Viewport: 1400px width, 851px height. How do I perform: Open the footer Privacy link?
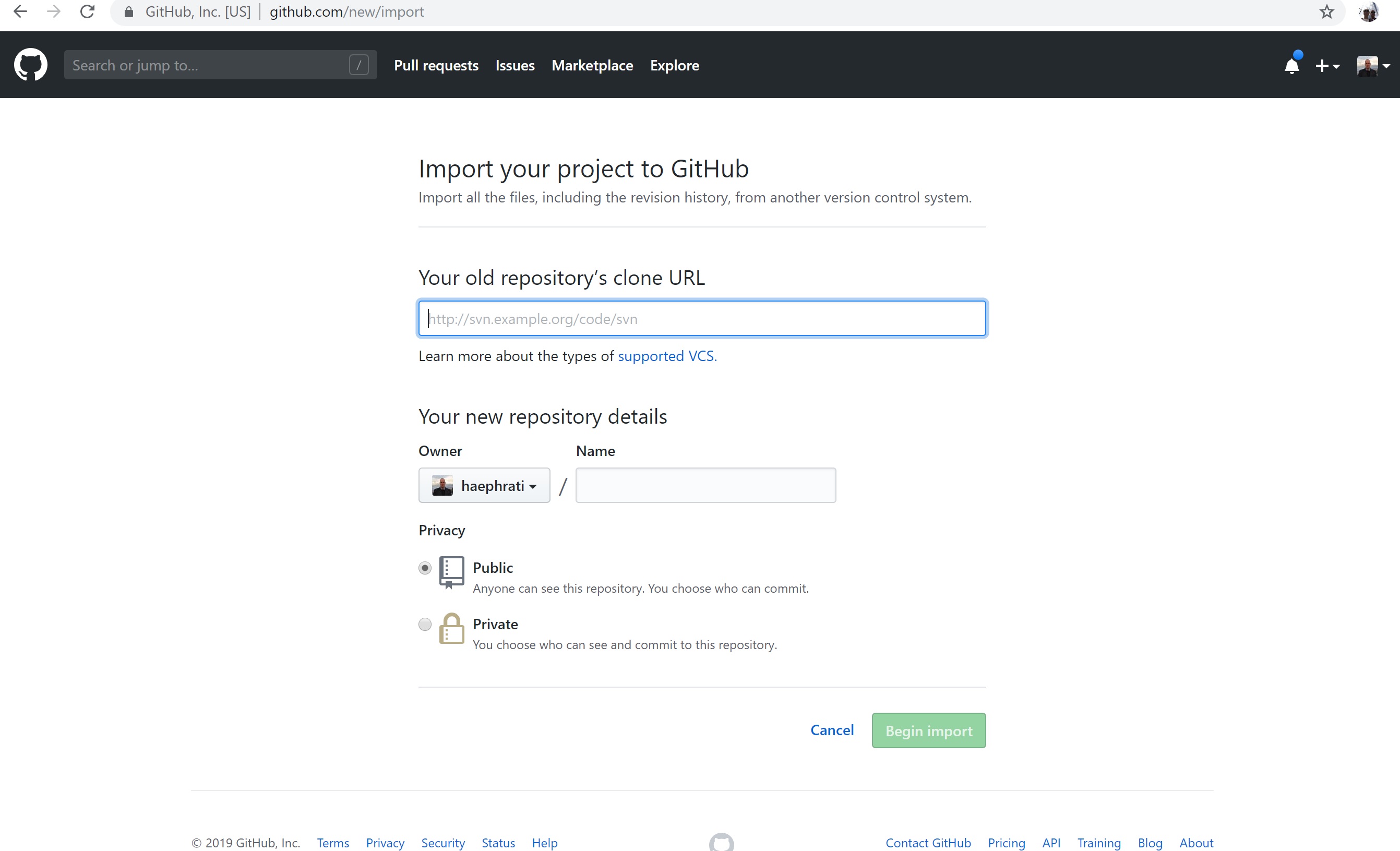pos(385,843)
